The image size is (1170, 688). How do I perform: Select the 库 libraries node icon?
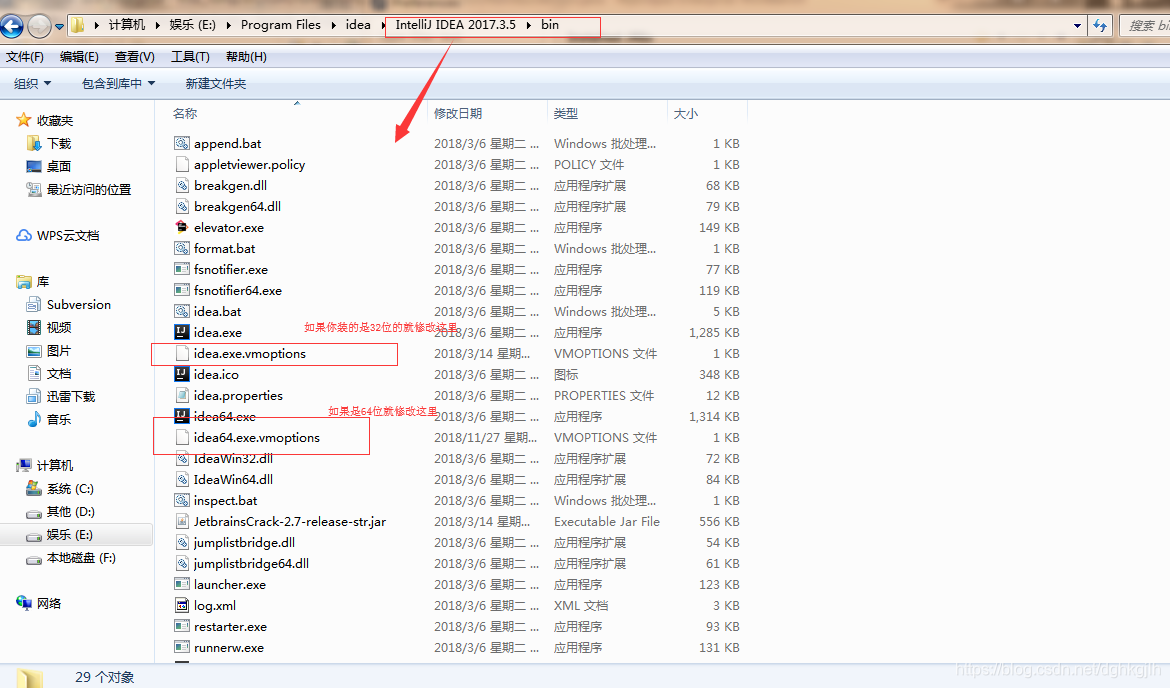[x=24, y=281]
